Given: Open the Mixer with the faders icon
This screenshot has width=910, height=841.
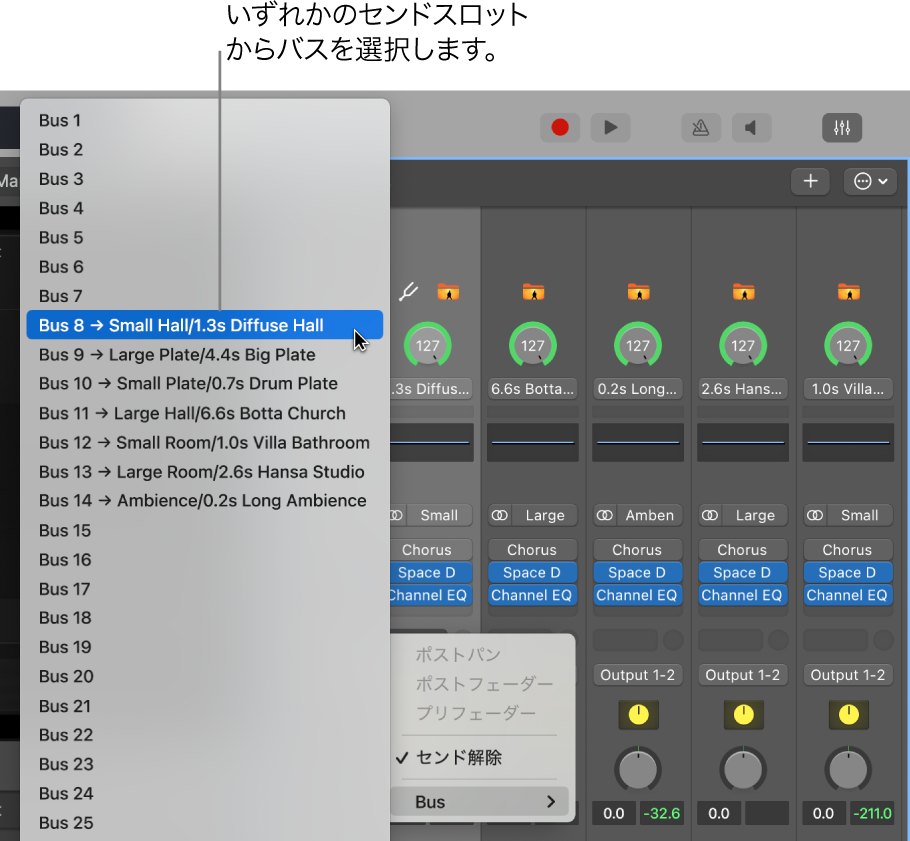Looking at the screenshot, I should click(841, 127).
